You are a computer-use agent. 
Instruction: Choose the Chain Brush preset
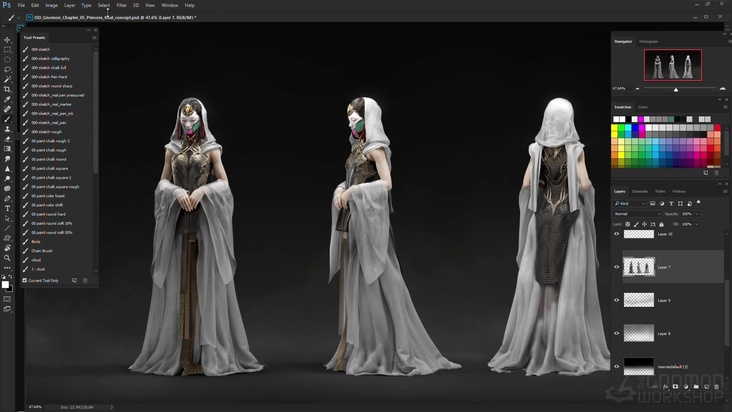click(x=42, y=251)
